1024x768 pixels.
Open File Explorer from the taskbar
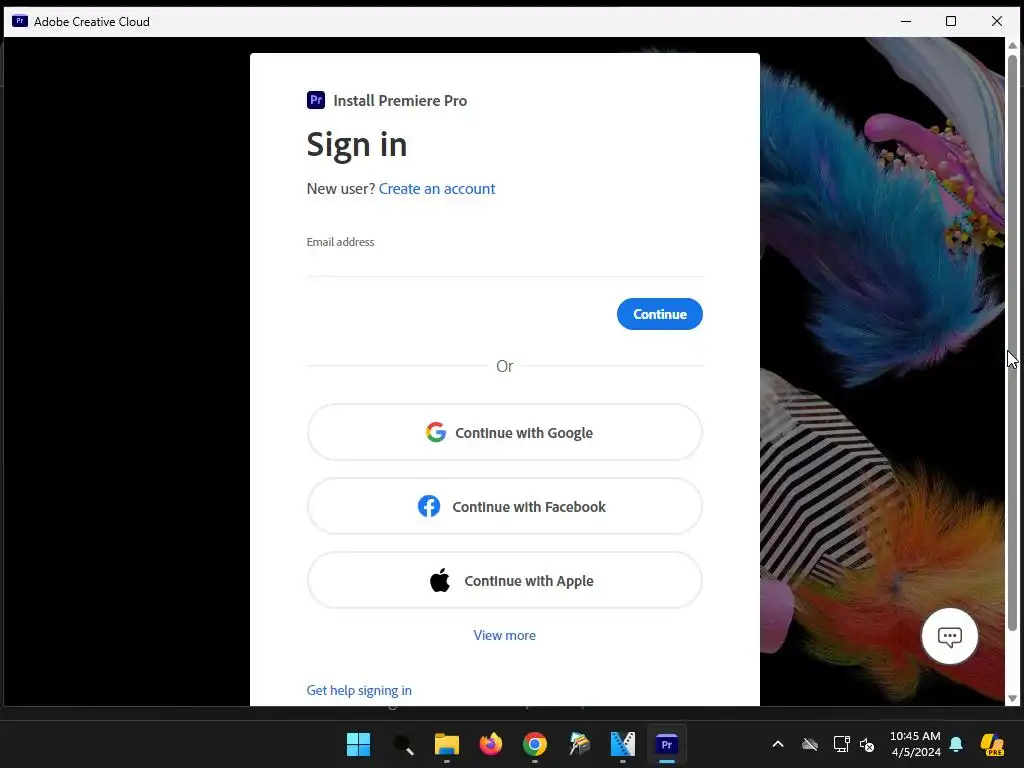447,744
